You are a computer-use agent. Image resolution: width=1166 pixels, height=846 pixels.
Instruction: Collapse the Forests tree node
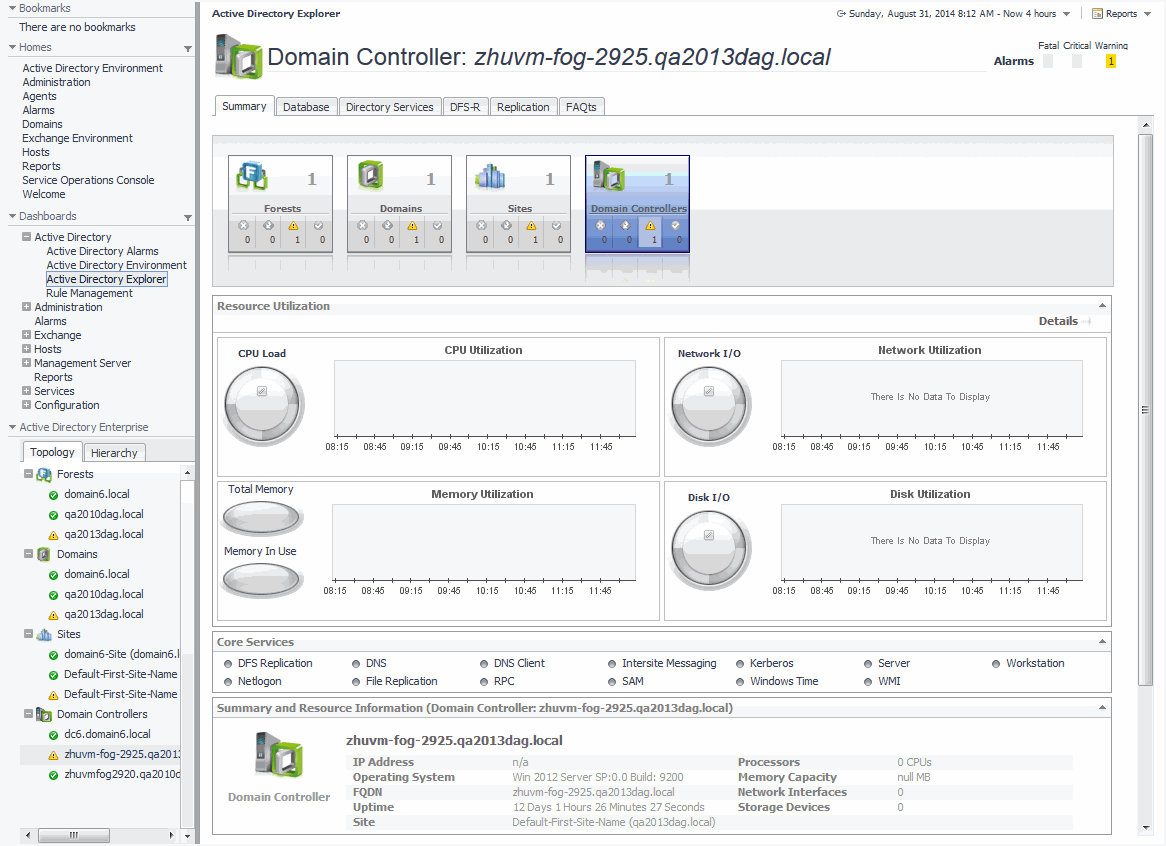click(x=28, y=474)
